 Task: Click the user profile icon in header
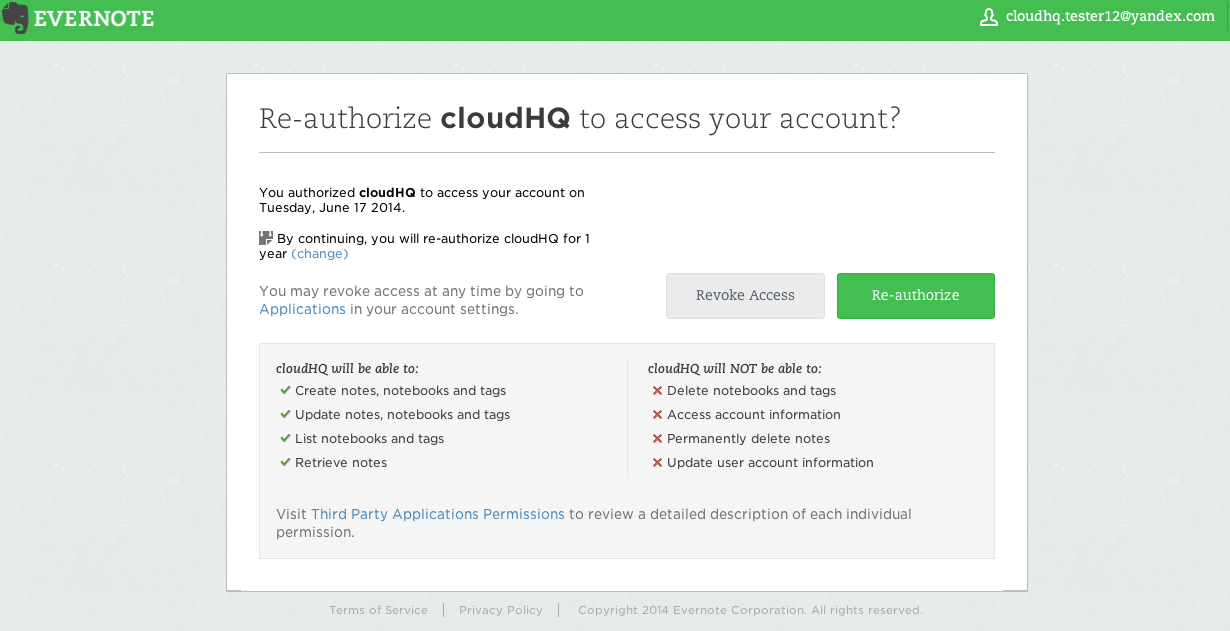[989, 17]
